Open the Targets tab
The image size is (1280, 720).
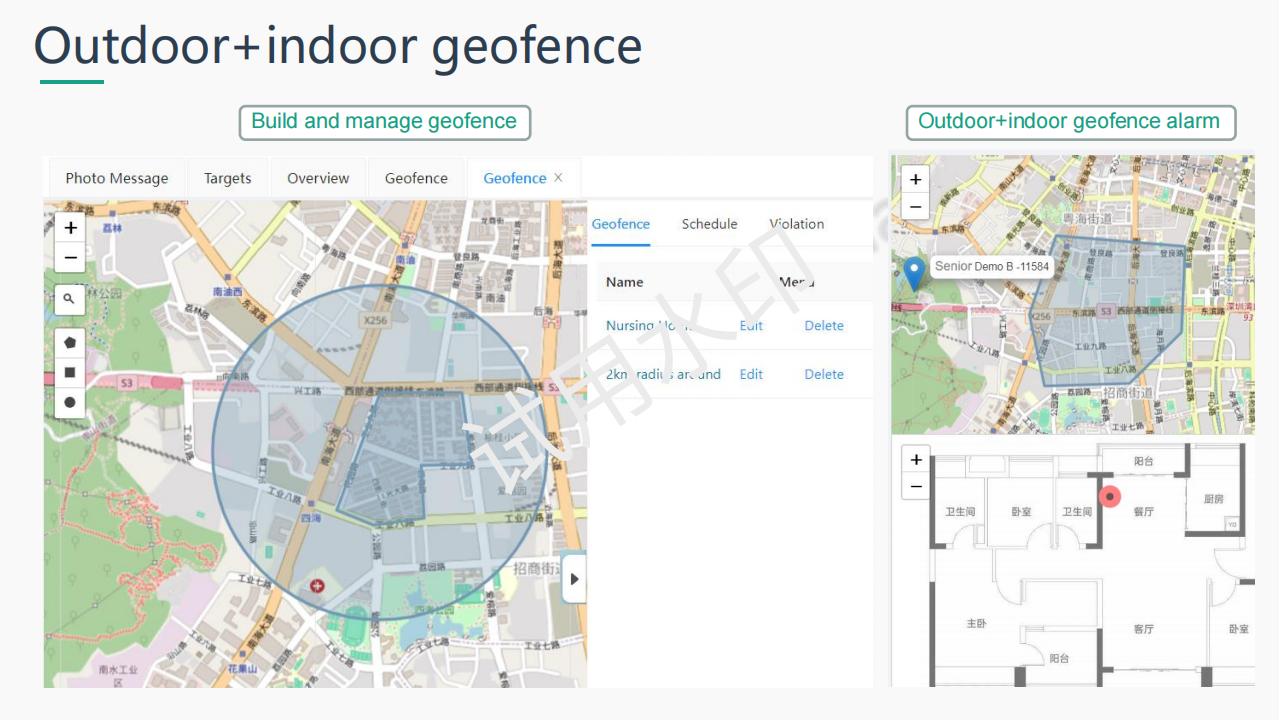(x=228, y=178)
